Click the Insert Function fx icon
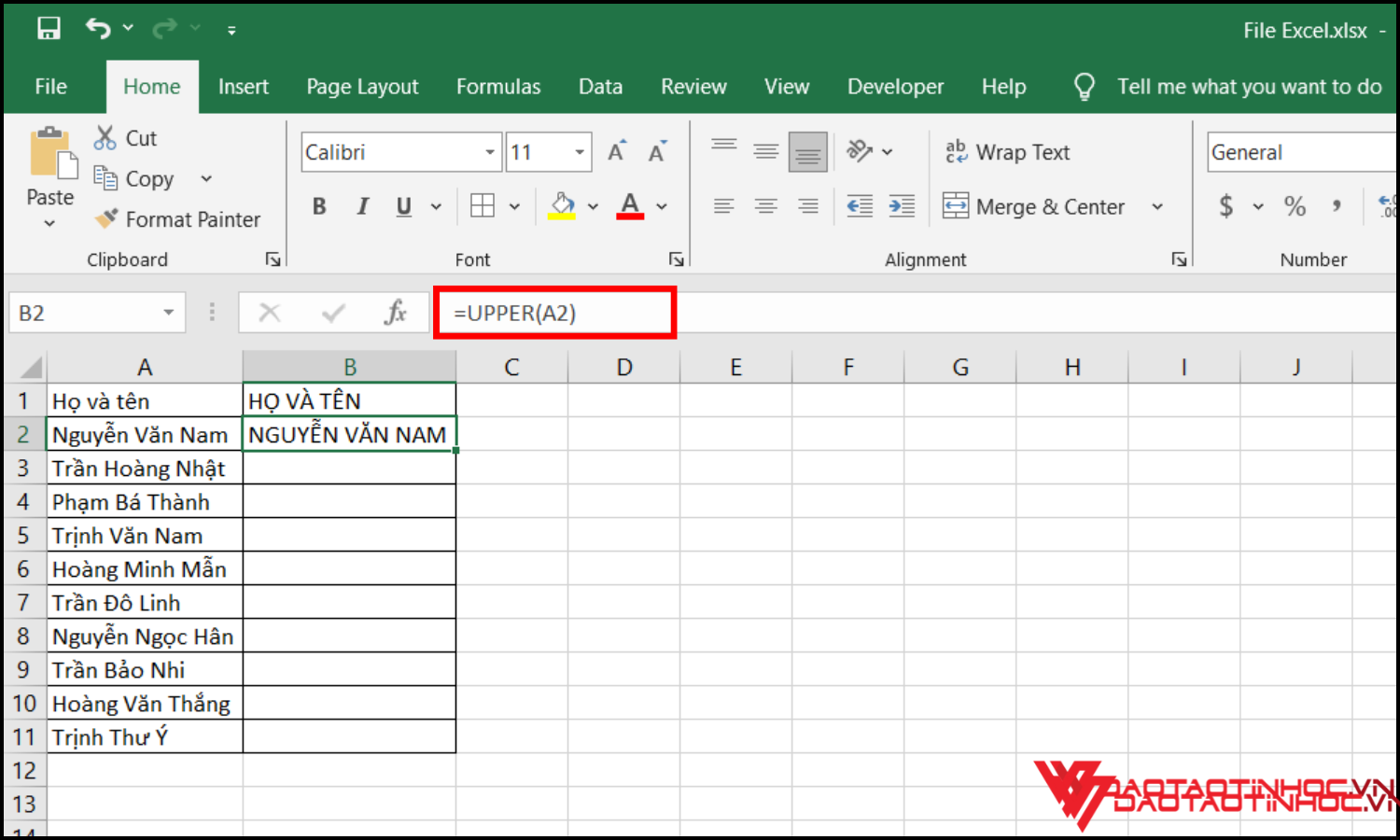This screenshot has height=840, width=1400. [396, 313]
